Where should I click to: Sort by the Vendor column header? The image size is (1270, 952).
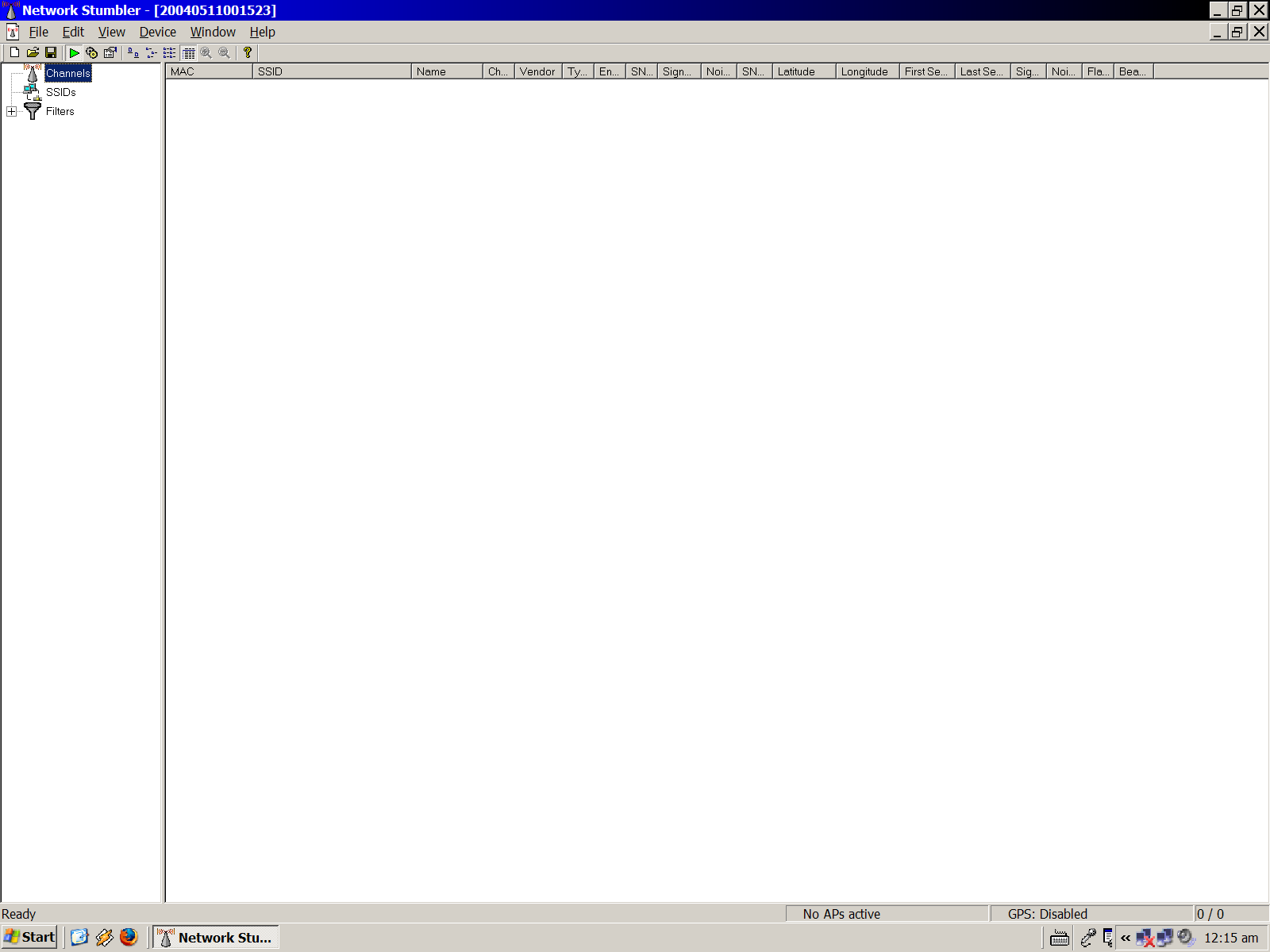539,71
